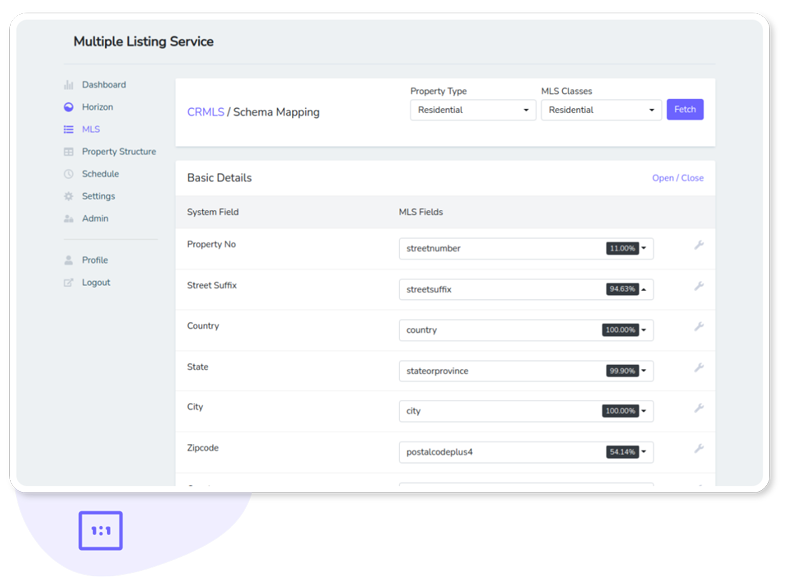This screenshot has width=800, height=585.
Task: Select the Dashboard icon in the sidebar
Action: (x=66, y=84)
